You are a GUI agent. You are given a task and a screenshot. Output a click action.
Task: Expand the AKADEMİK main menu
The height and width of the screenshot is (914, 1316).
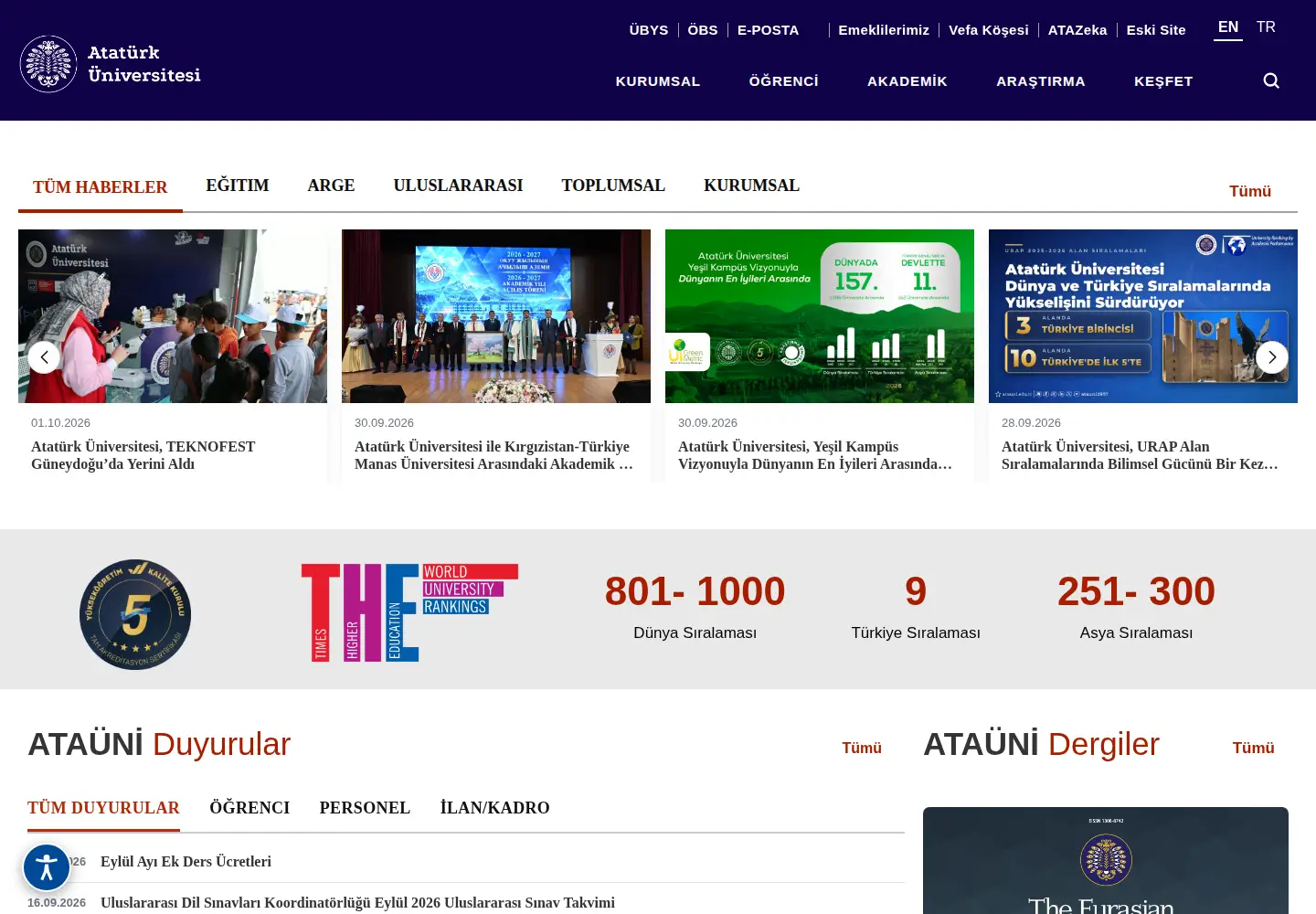point(907,81)
